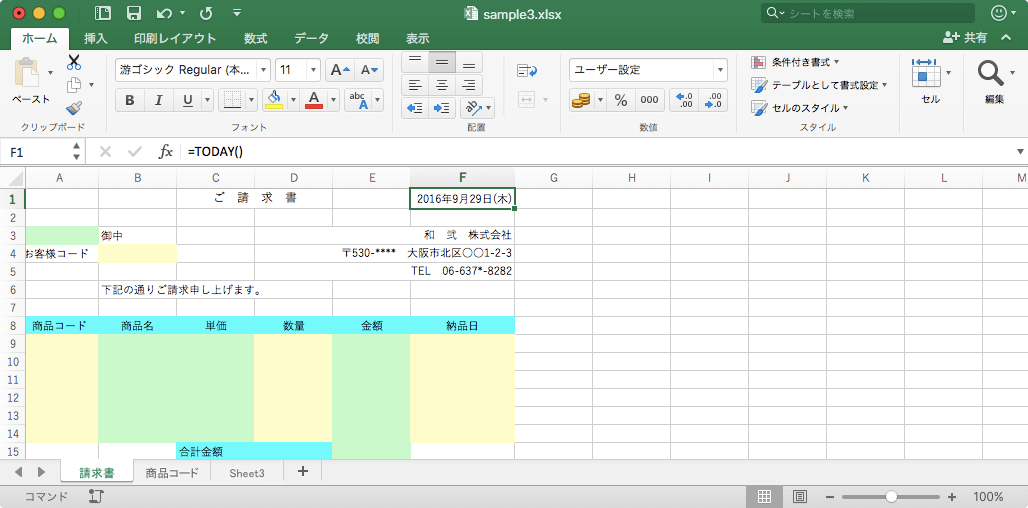Align cell content to top
Screen dimensions: 1028x508
tap(414, 62)
